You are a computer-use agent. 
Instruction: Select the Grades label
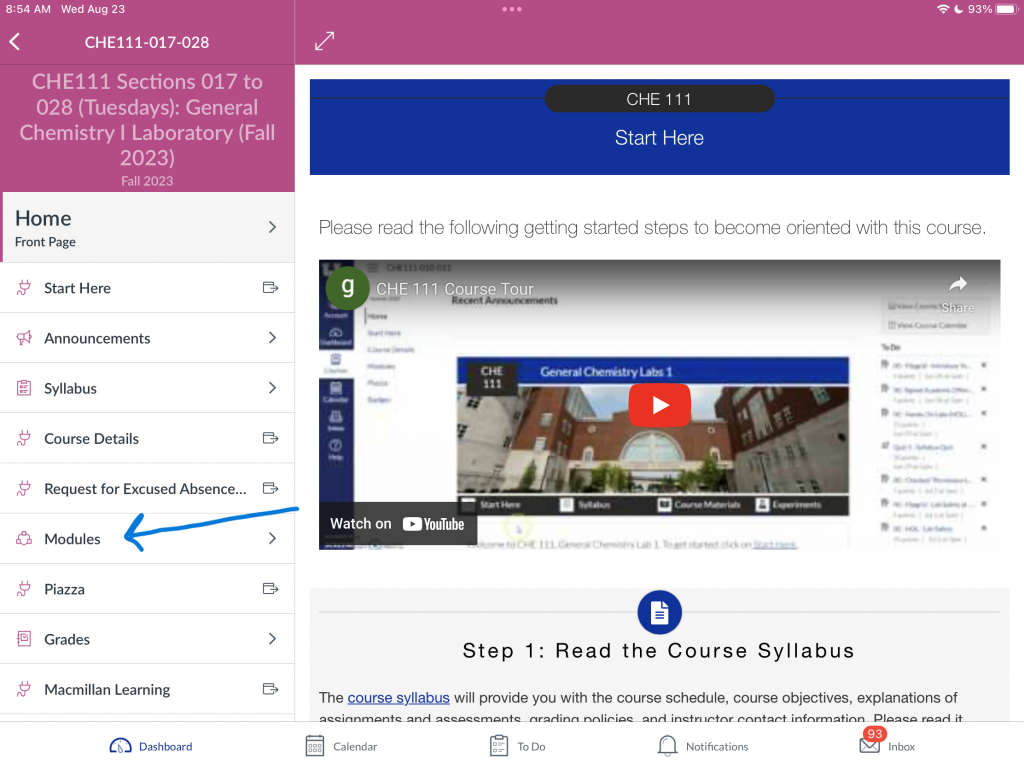[67, 639]
